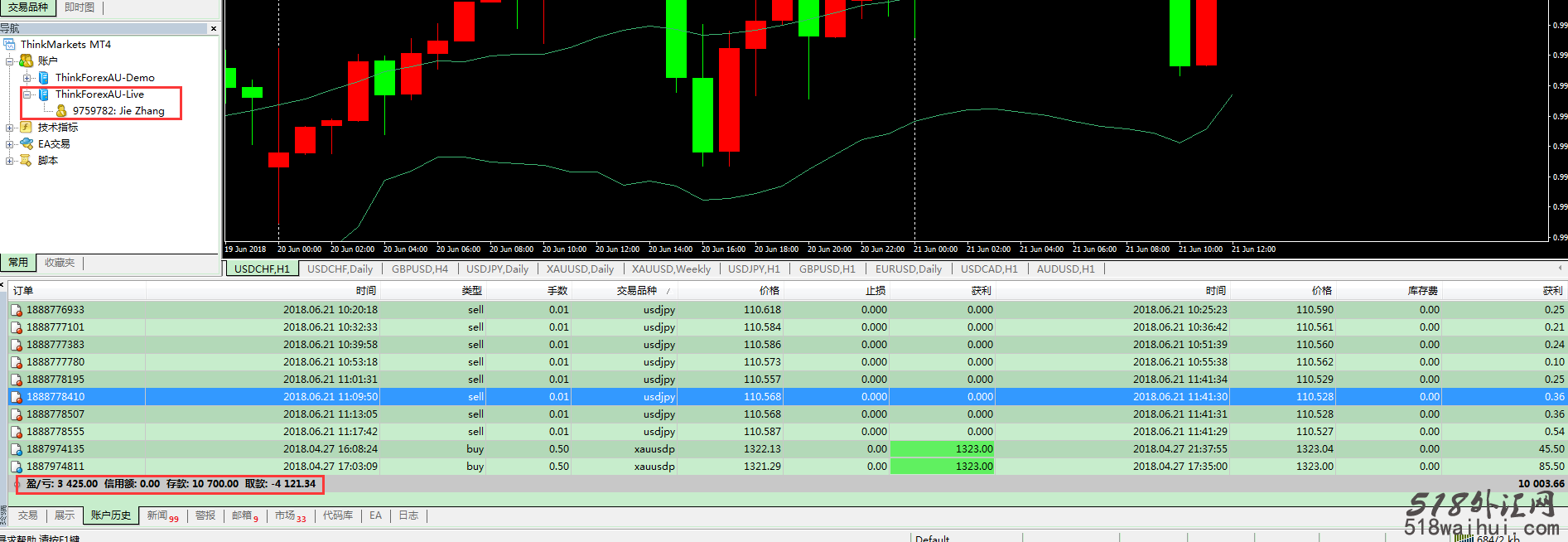Screen dimensions: 1568x542
Task: Open the XAUUSD,Weekly chart tab
Action: (671, 269)
